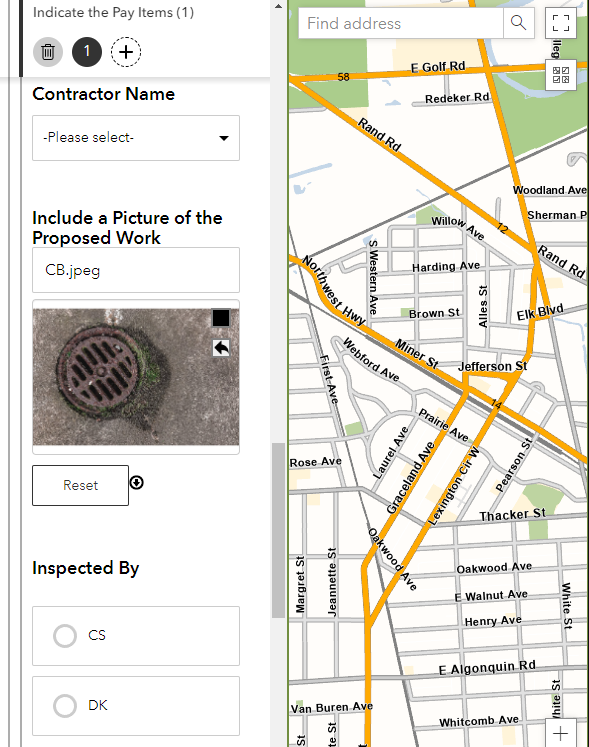Pick the black color swatch on the image

click(x=221, y=318)
